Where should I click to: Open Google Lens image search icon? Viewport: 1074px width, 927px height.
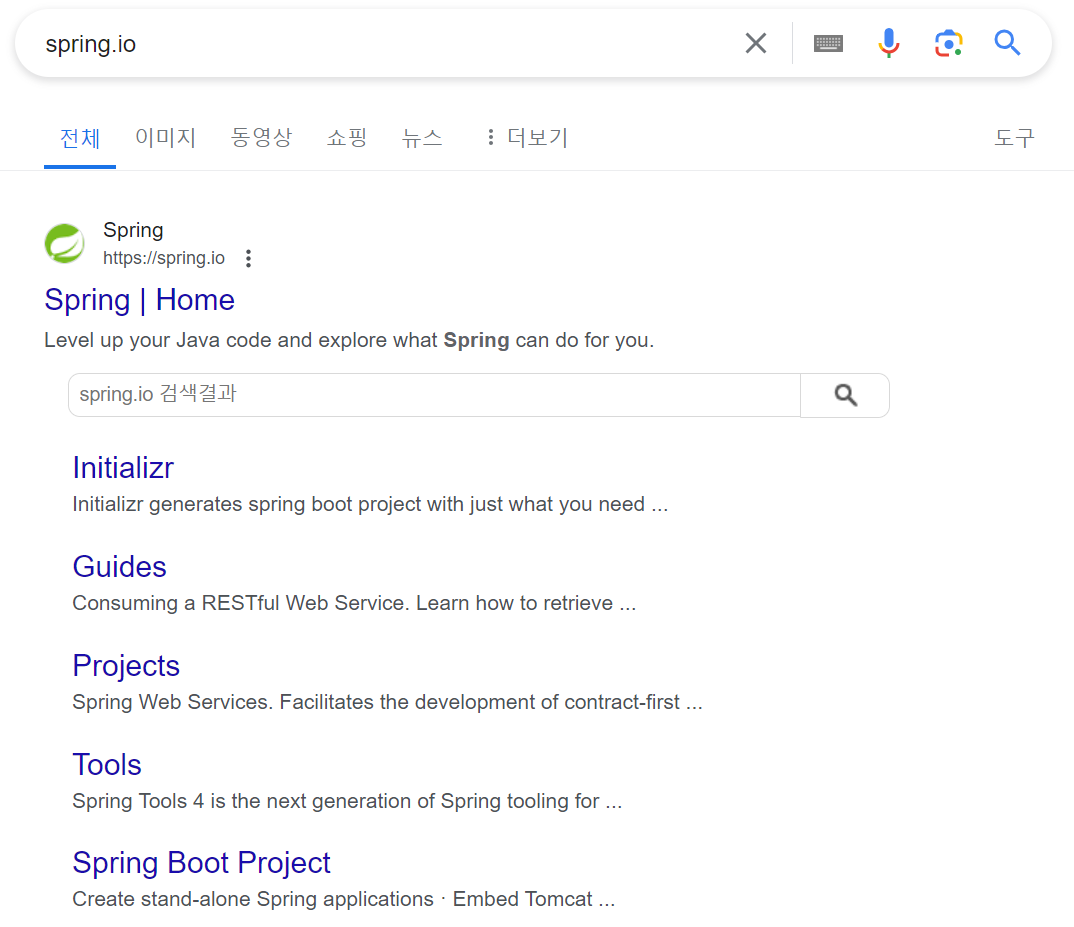pos(949,43)
